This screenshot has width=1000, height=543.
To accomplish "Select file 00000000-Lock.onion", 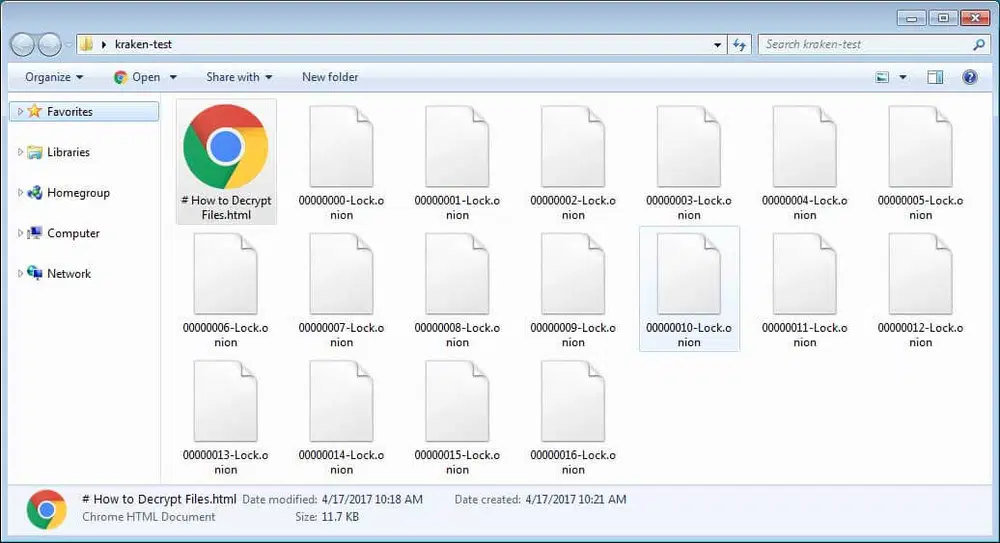I will 341,162.
